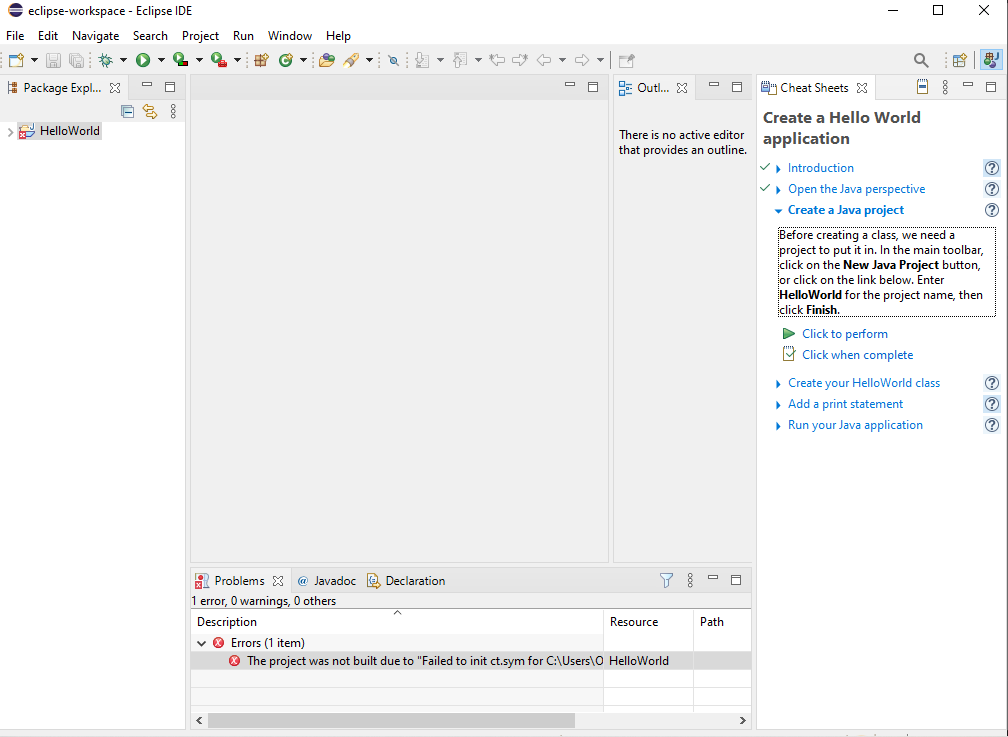Open the External Tools dropdown arrow

point(237,60)
